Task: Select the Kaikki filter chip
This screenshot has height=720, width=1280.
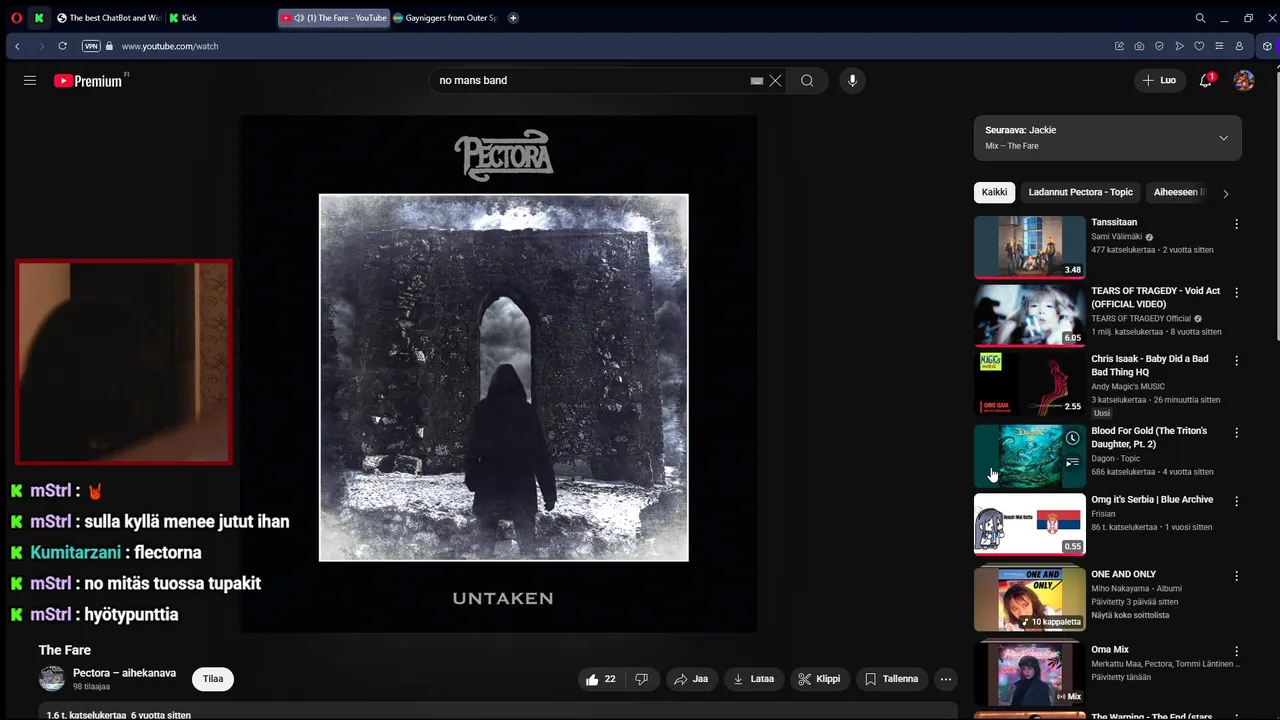Action: click(994, 192)
